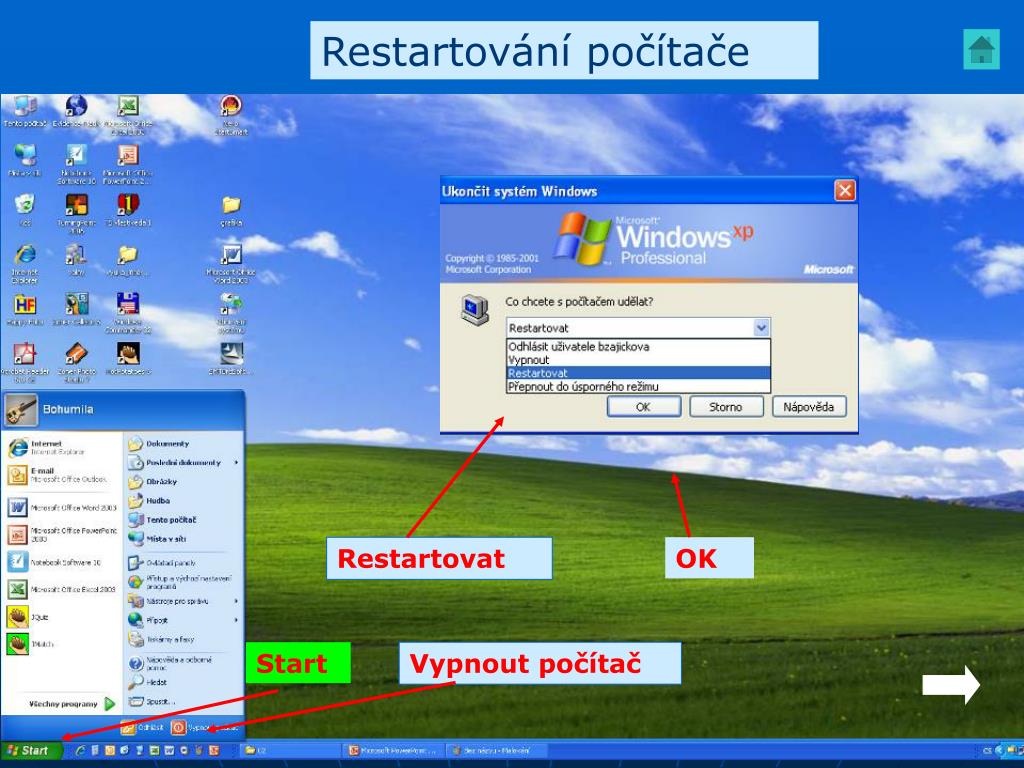Open Obrázky in Start menu
This screenshot has height=768, width=1024.
[x=153, y=482]
